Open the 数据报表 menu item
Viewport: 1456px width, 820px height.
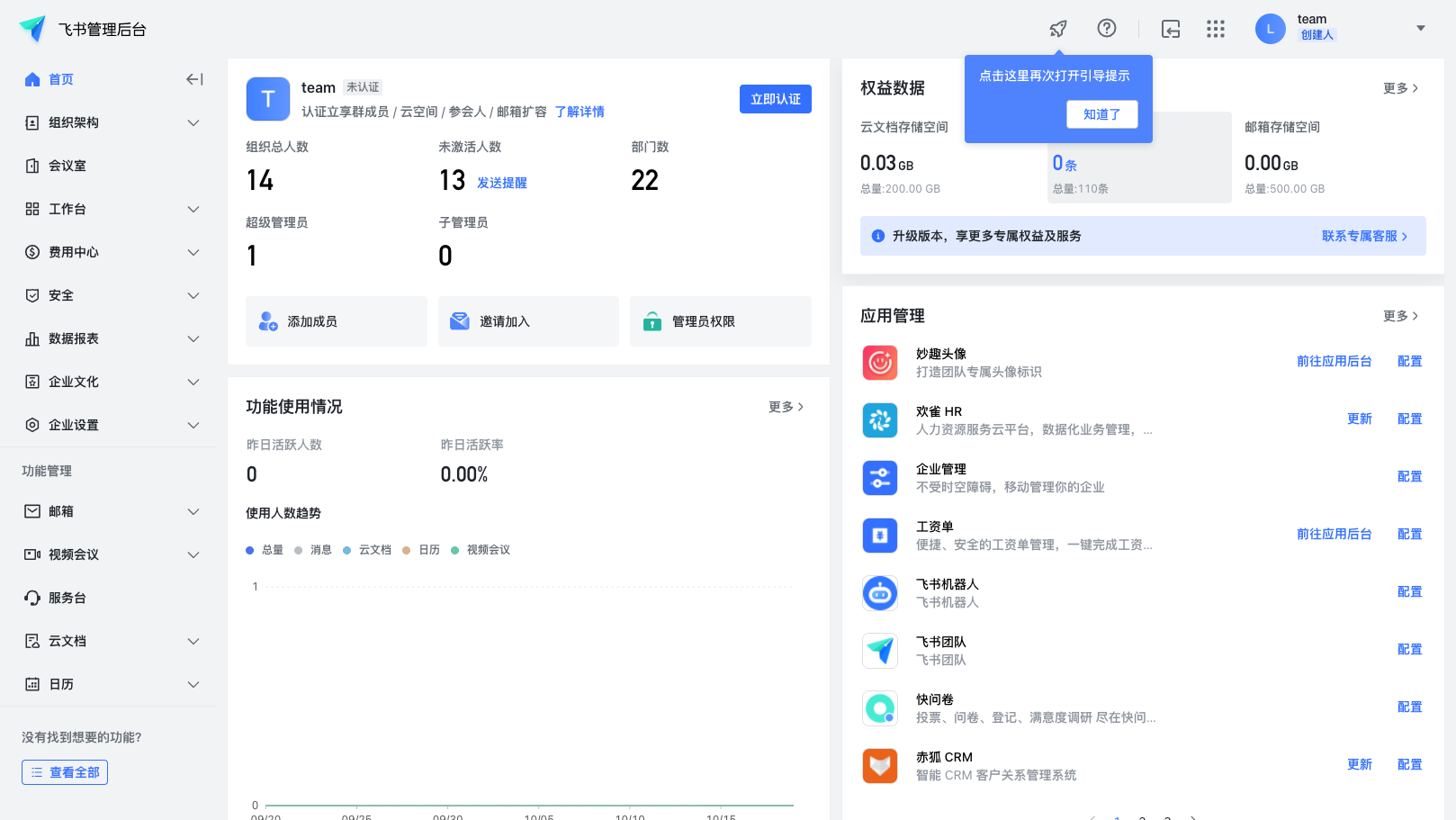[72, 338]
